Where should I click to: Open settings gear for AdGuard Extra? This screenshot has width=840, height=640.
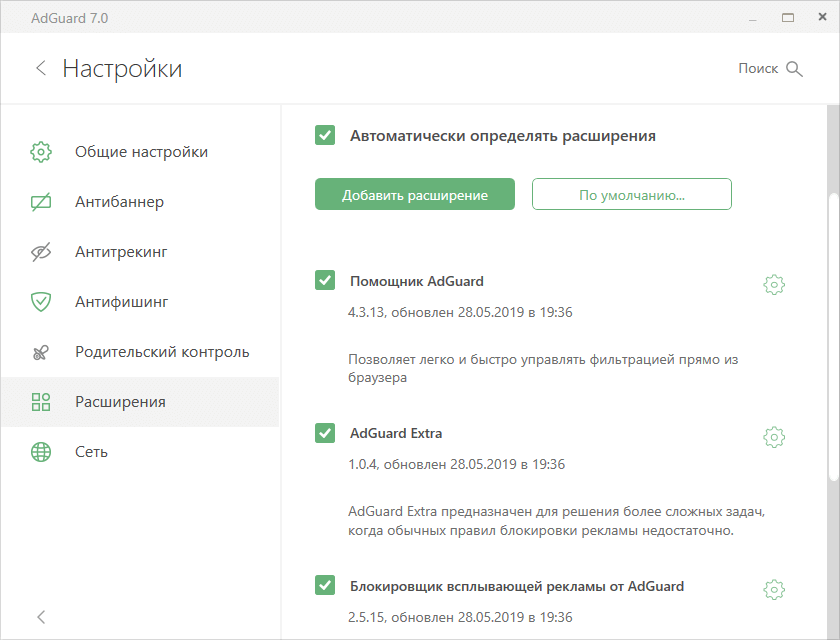[x=773, y=436]
